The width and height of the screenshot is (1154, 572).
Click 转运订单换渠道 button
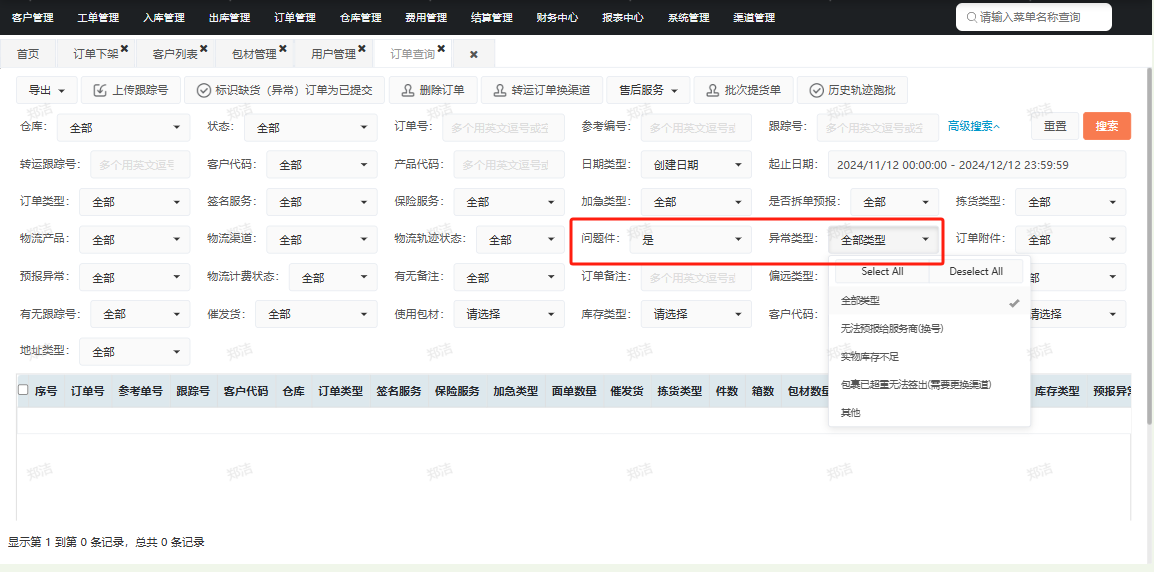click(542, 91)
